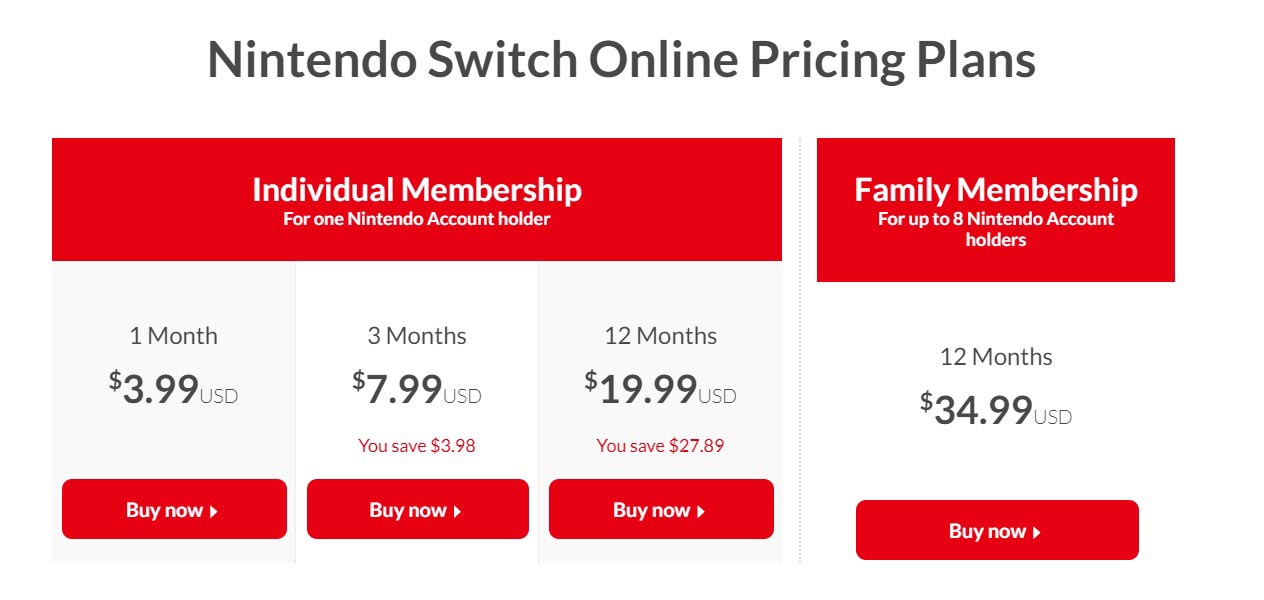1264x600 pixels.
Task: Select the $7.99 USD price
Action: click(x=416, y=388)
